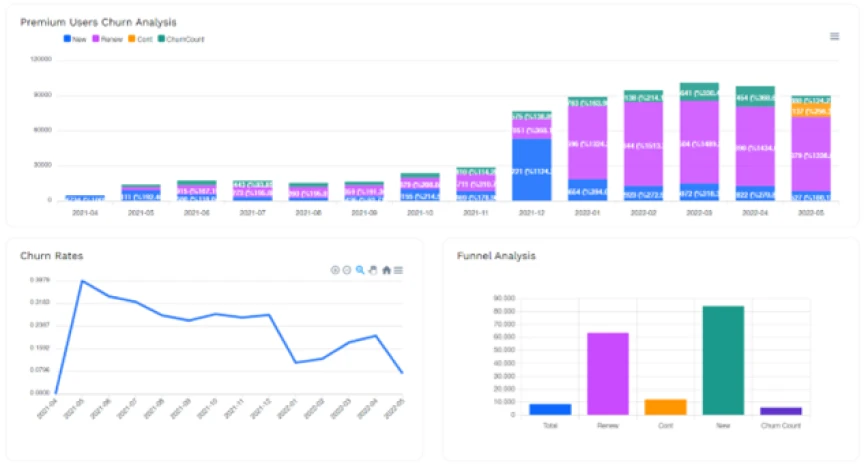Click the blue New segment of 2022-01 bar
This screenshot has width=868, height=465.
pos(587,190)
